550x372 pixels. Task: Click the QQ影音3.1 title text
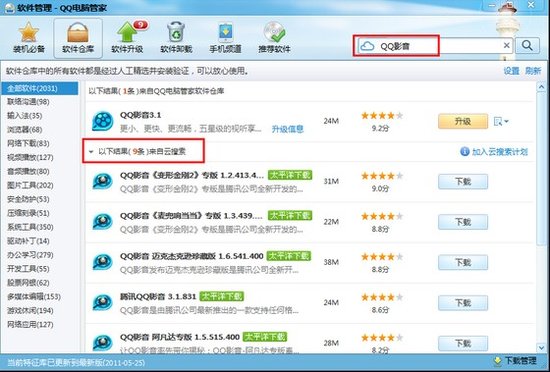140,115
